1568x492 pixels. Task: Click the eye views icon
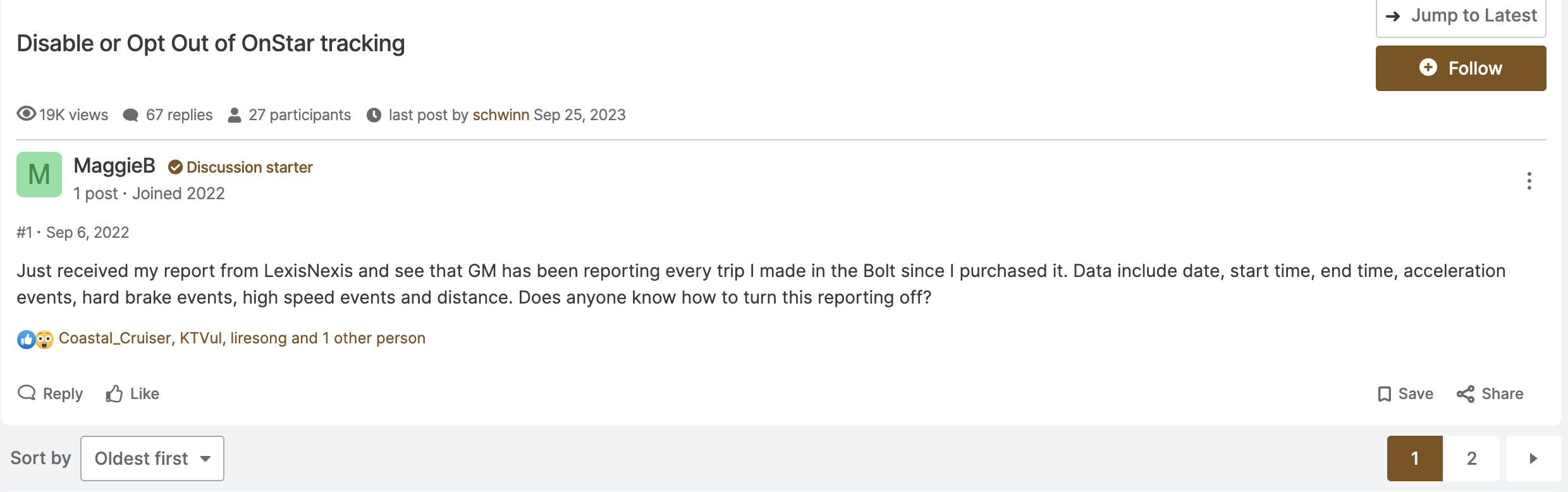[27, 114]
